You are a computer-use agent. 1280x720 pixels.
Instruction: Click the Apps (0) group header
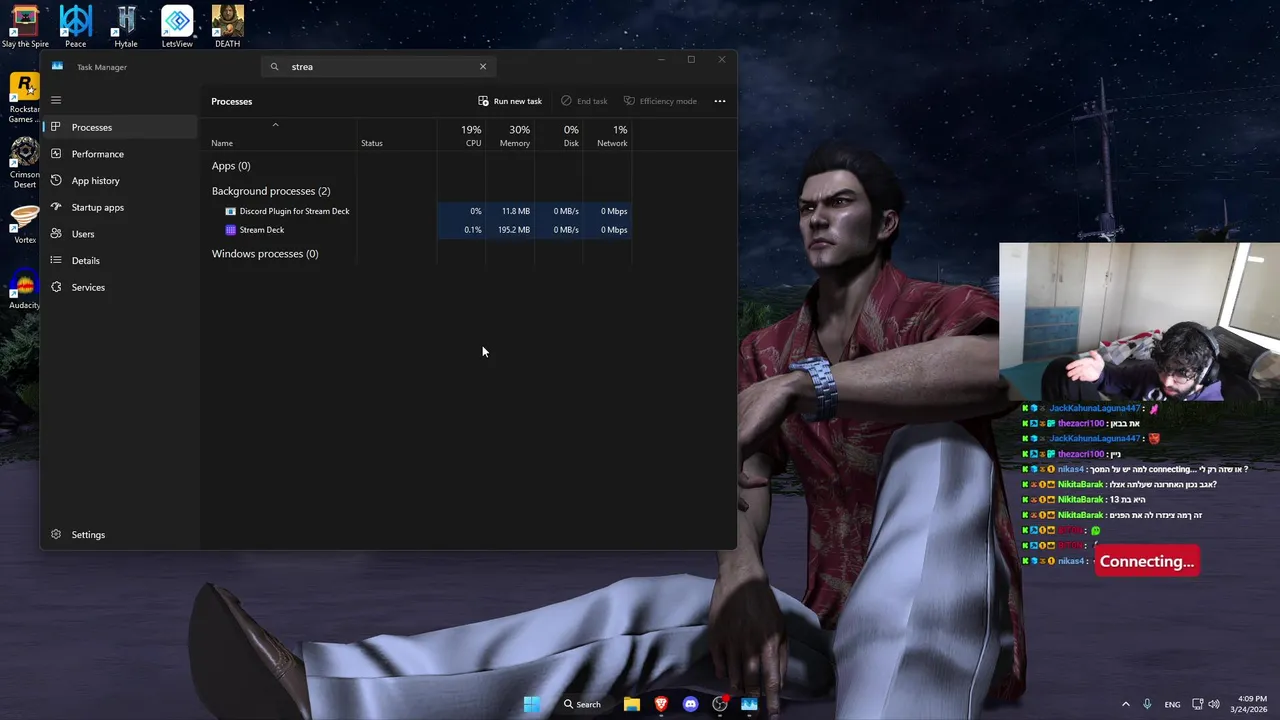point(231,166)
